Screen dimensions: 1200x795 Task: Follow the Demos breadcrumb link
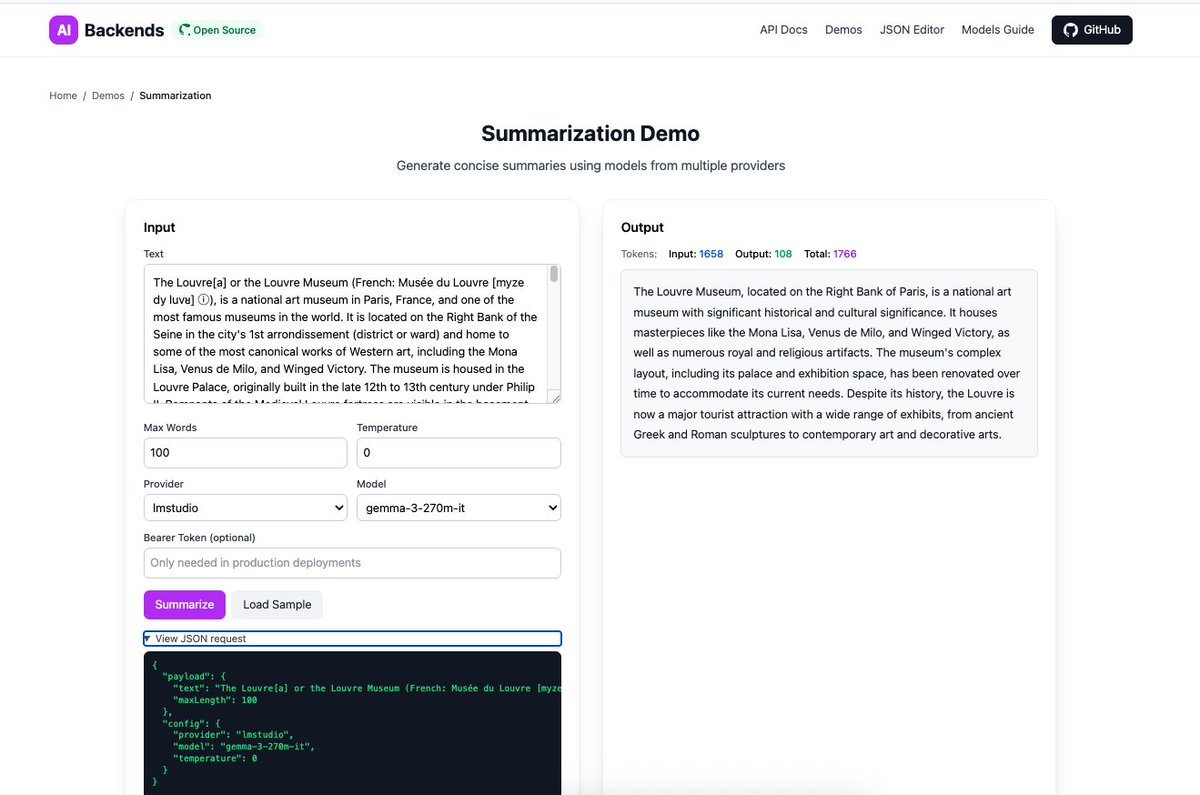tap(108, 96)
